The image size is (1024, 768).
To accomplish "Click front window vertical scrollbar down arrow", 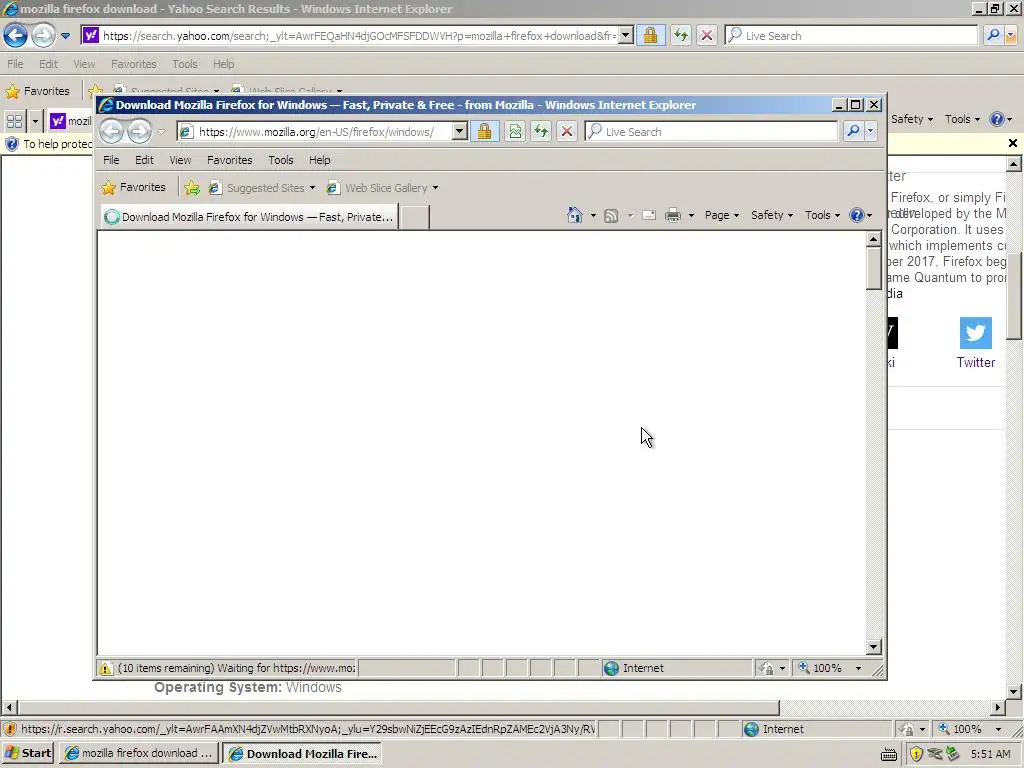I will [x=874, y=647].
